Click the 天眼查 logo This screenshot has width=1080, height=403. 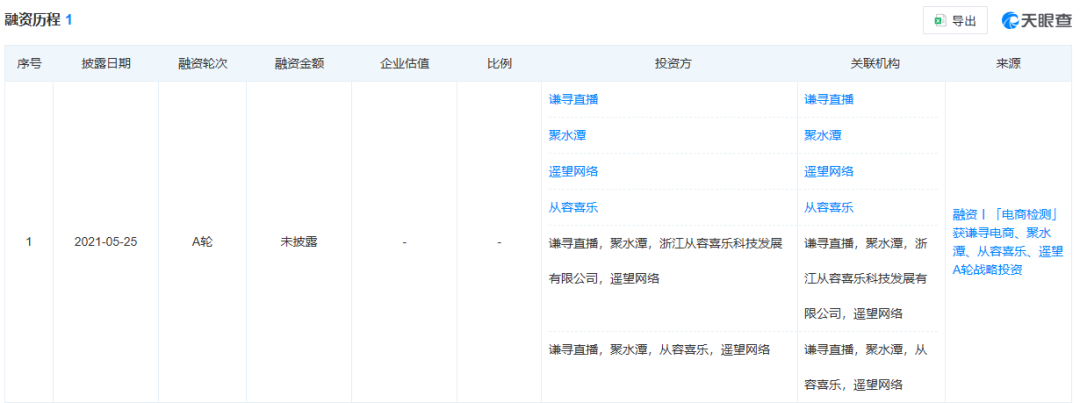click(1037, 21)
